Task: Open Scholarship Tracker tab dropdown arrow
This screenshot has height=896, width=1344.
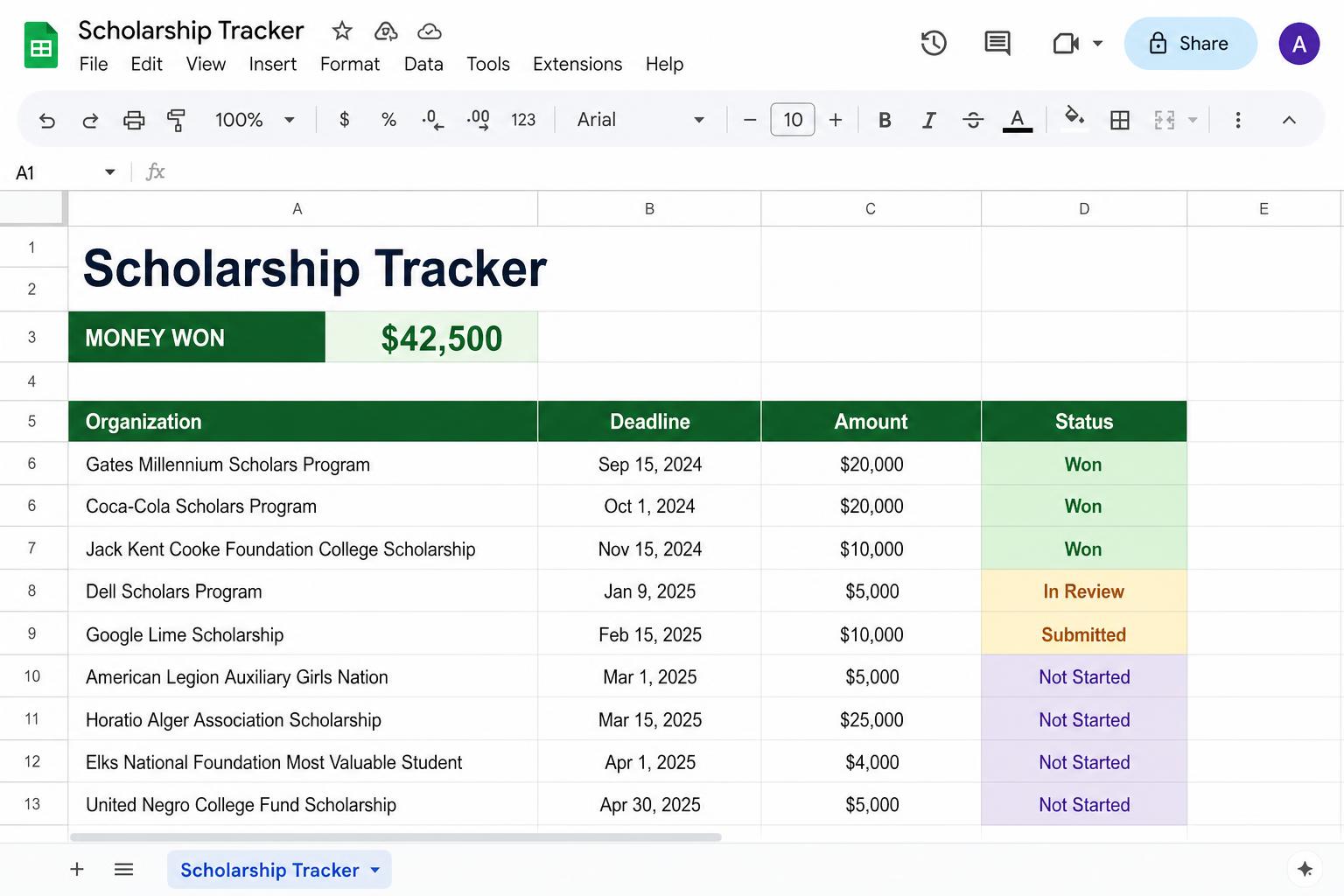Action: (375, 870)
